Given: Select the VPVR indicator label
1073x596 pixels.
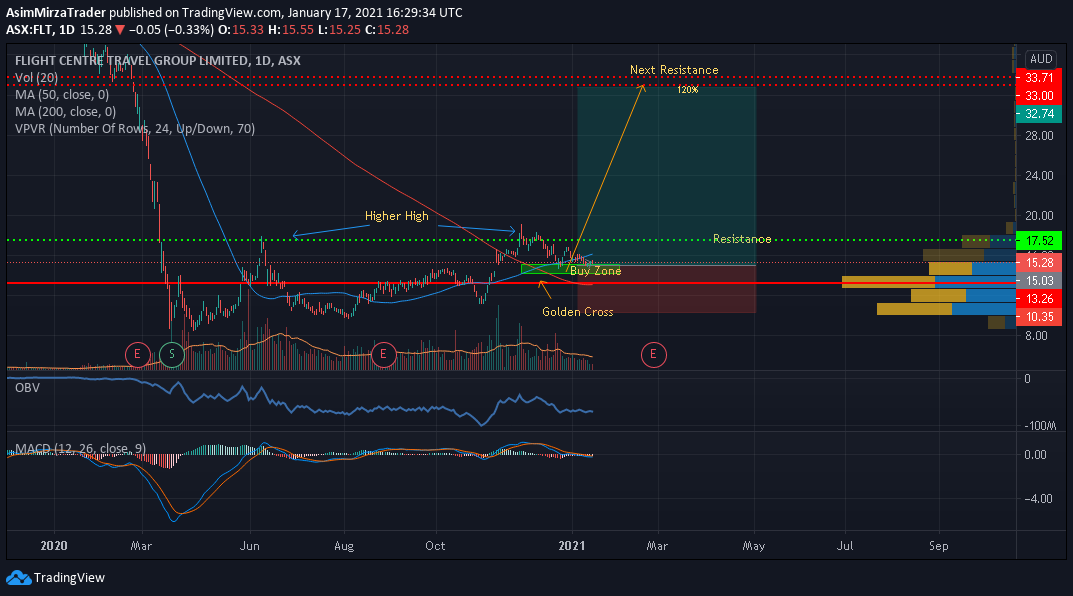Looking at the screenshot, I should (x=135, y=129).
